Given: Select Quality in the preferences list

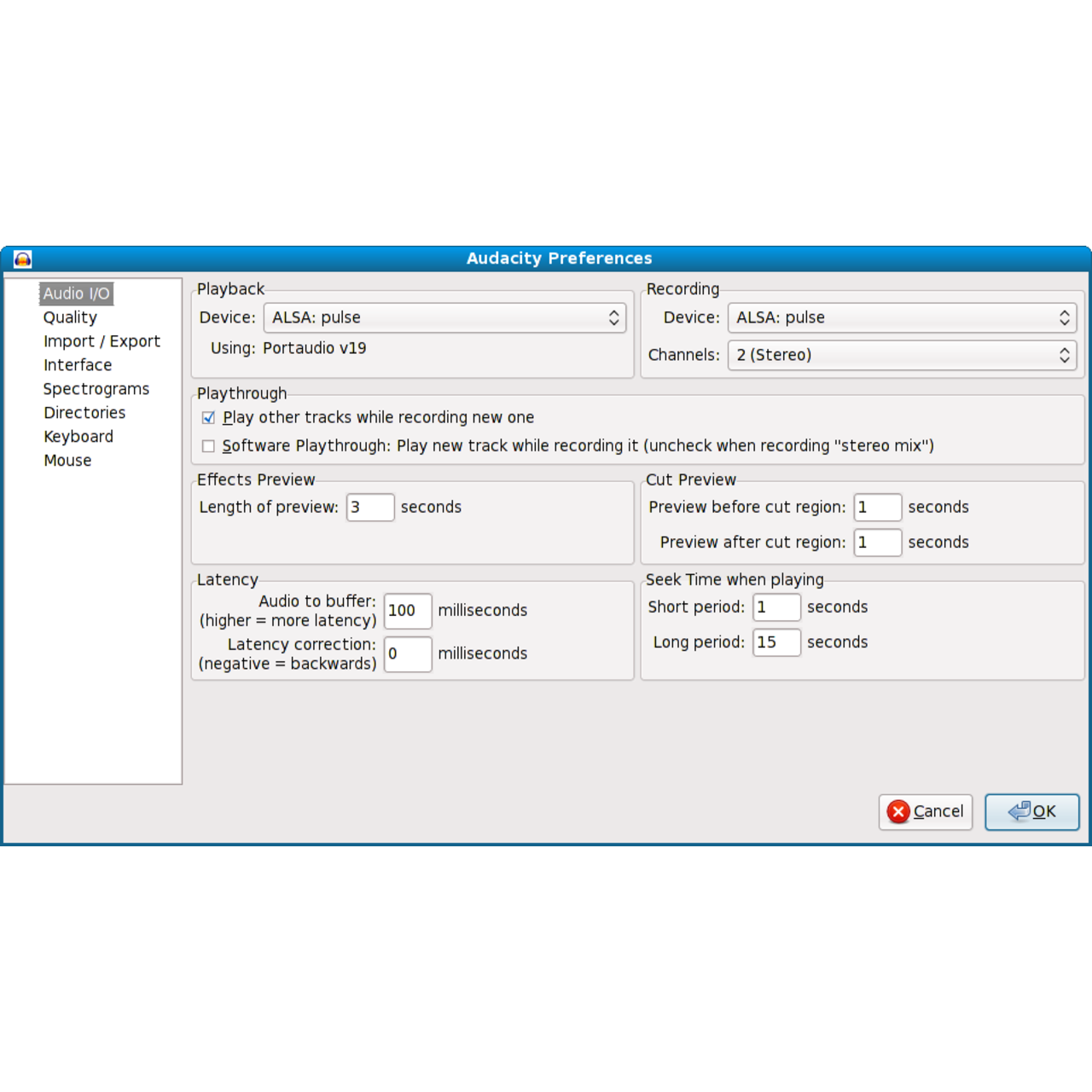Looking at the screenshot, I should [70, 317].
